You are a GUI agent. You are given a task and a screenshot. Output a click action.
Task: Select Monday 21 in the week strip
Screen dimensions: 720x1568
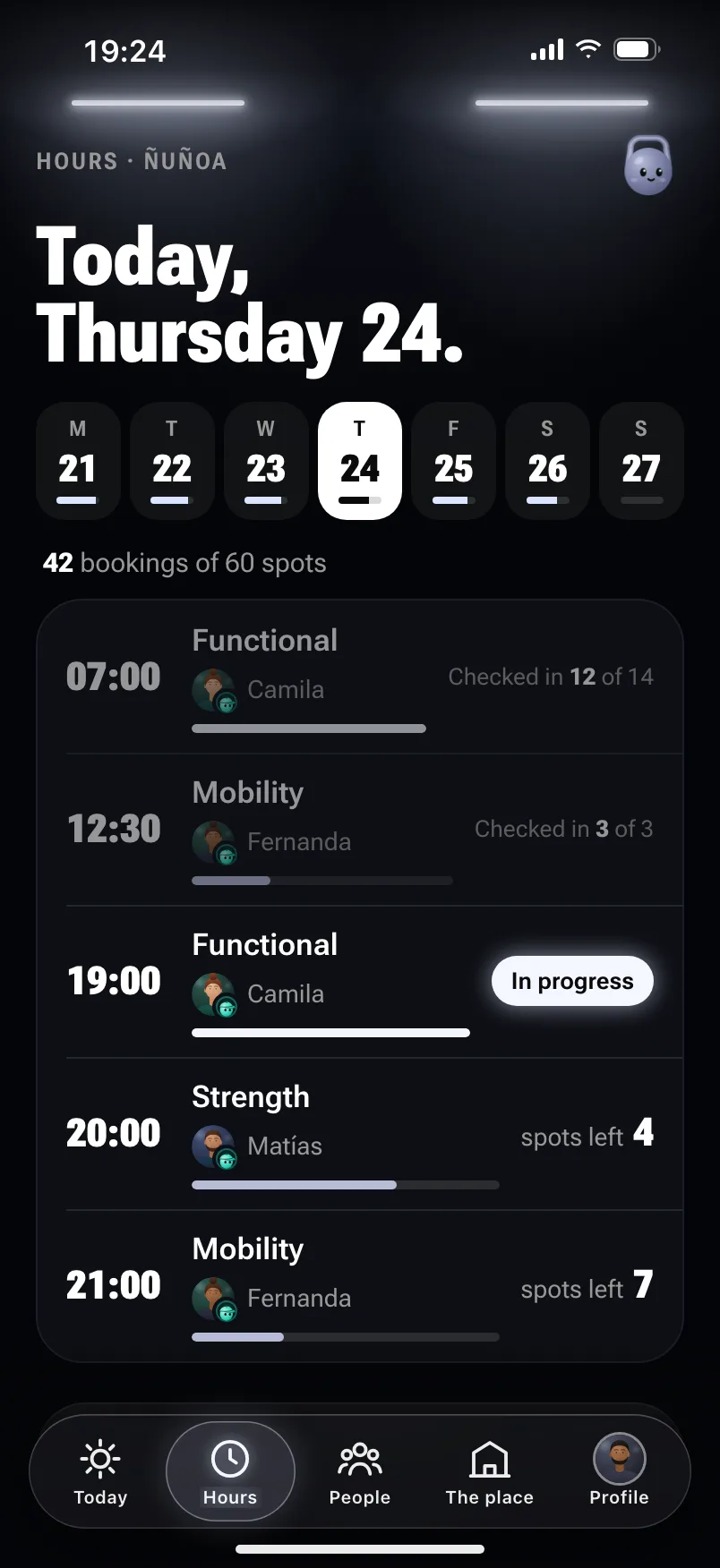coord(78,461)
